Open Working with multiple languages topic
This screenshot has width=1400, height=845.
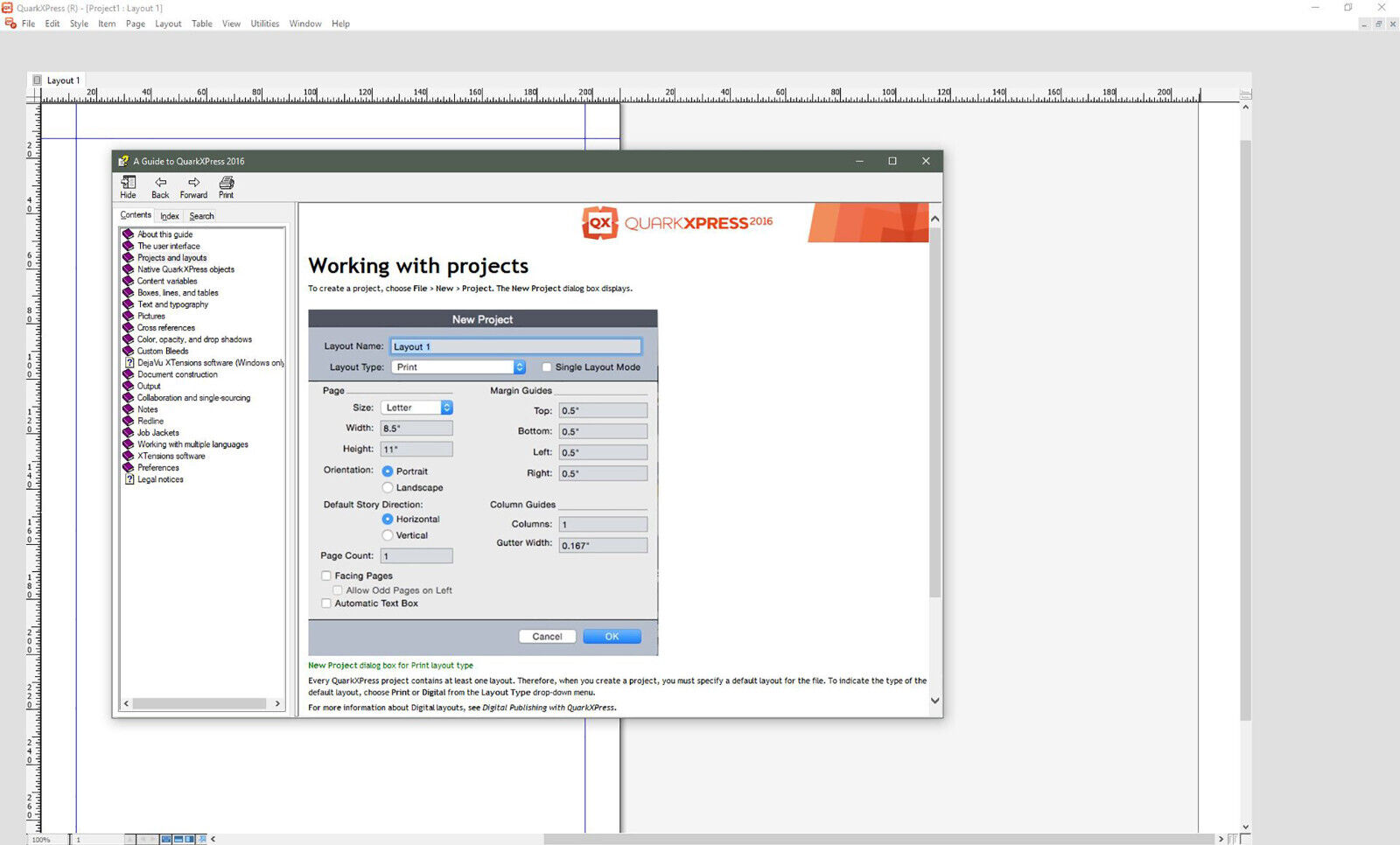pos(192,444)
